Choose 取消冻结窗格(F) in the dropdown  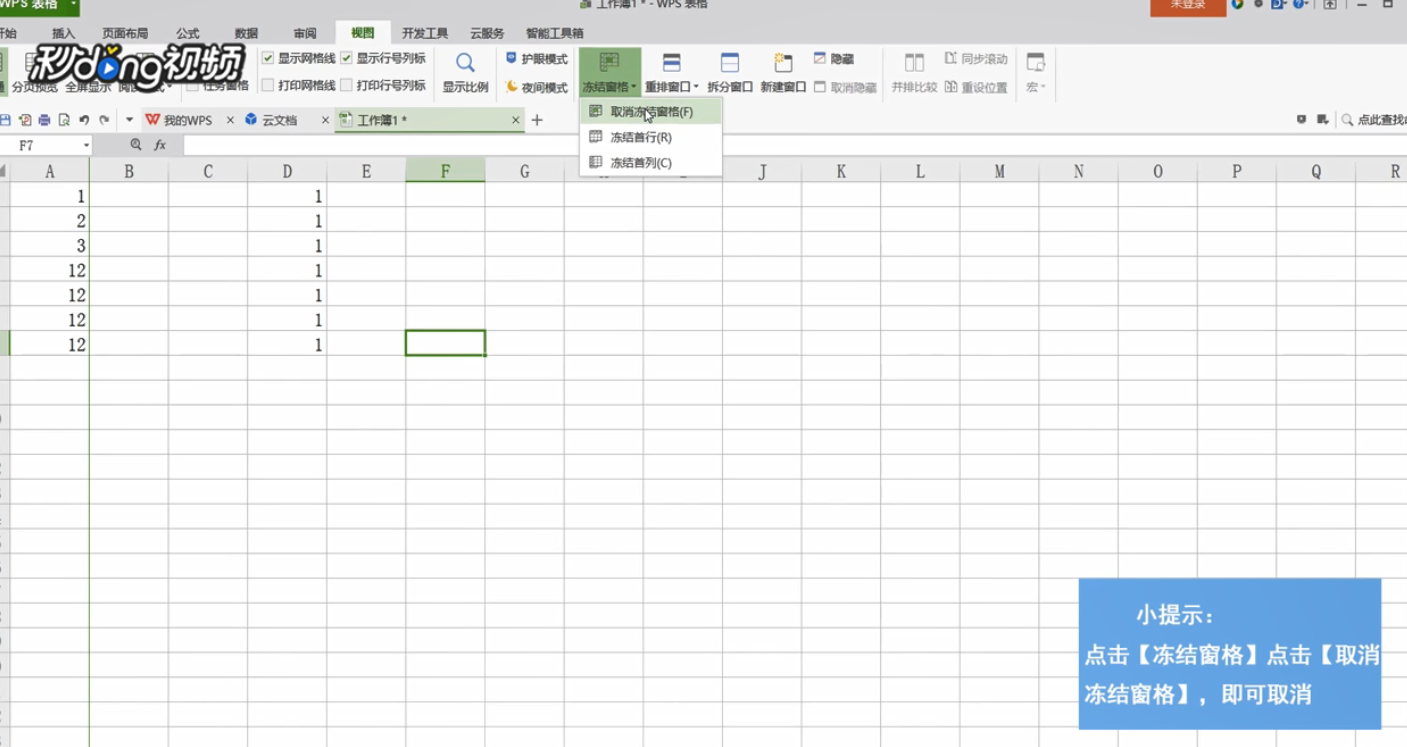(650, 111)
